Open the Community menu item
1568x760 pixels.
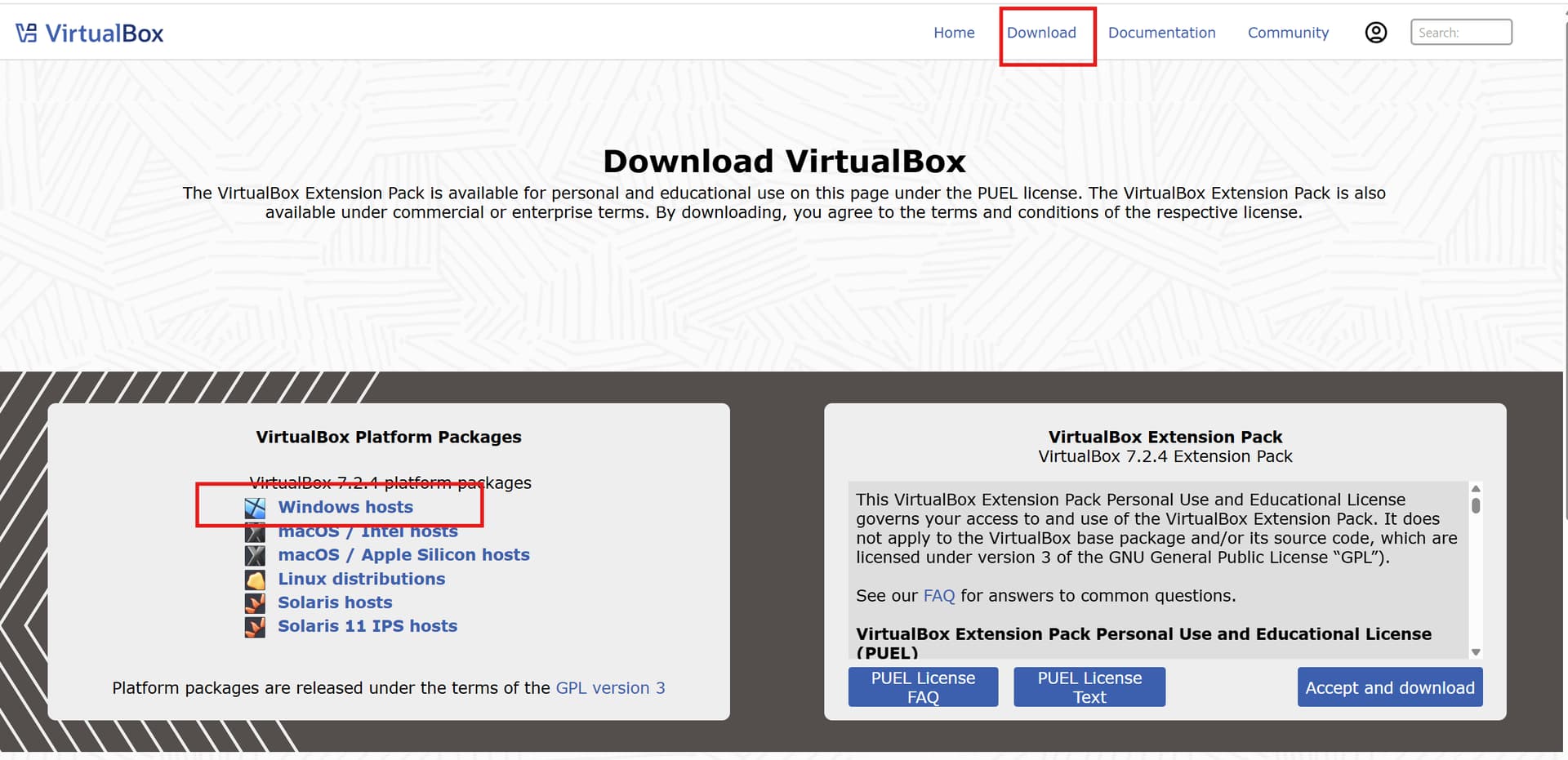click(x=1288, y=33)
